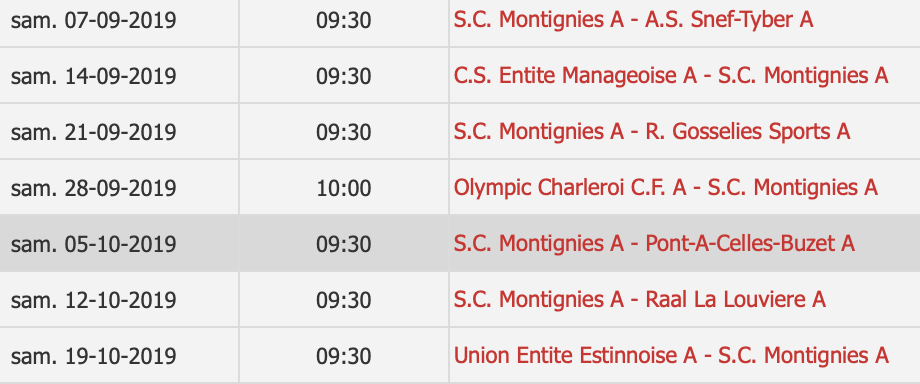The height and width of the screenshot is (384, 920).
Task: Open the C.S. Entite Manageoise A match link
Action: (x=671, y=76)
